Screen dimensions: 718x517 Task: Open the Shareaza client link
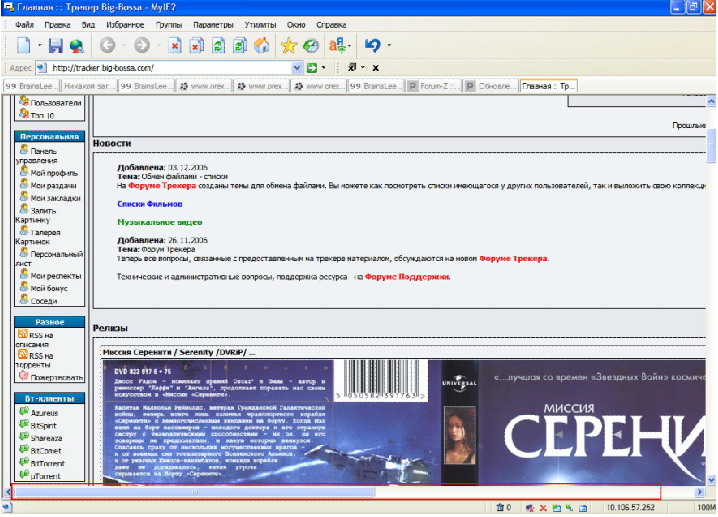click(46, 438)
